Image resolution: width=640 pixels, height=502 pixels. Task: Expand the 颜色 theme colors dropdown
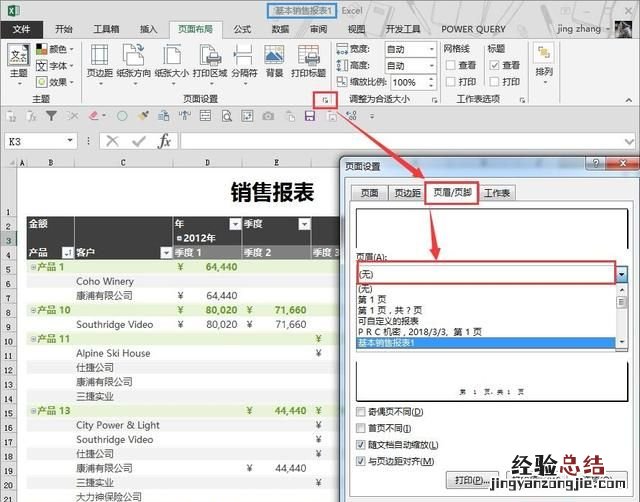tap(56, 48)
